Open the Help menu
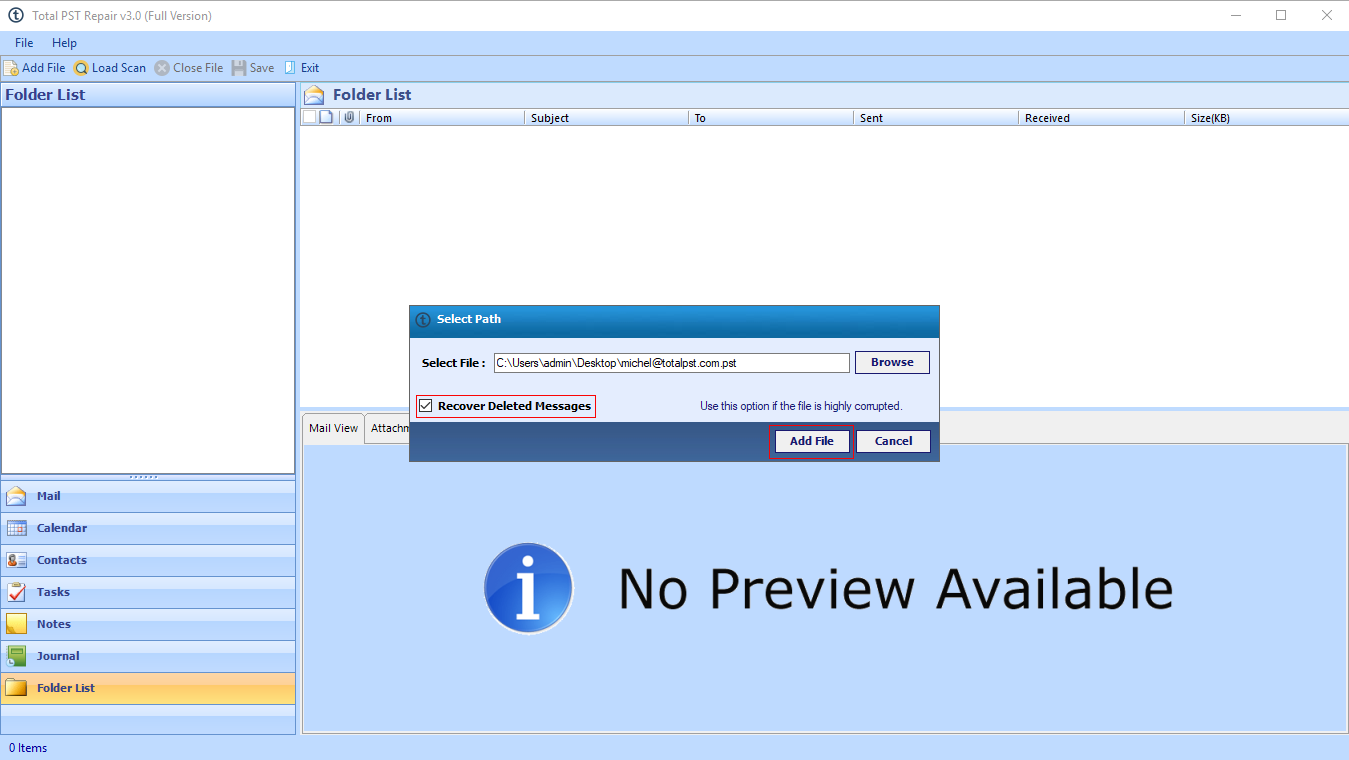Viewport: 1349px width, 760px height. click(x=64, y=43)
